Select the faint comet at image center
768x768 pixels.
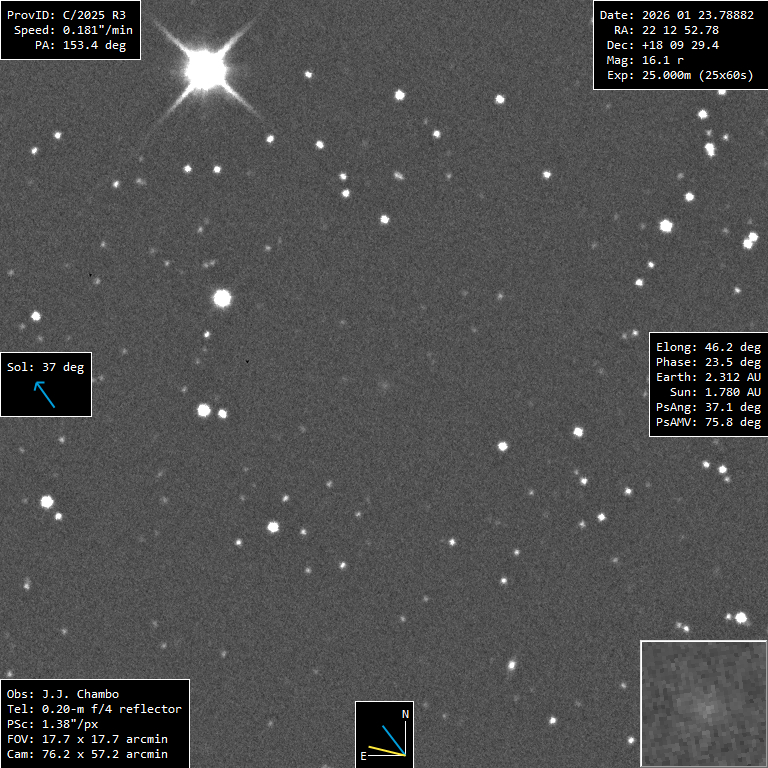384,384
